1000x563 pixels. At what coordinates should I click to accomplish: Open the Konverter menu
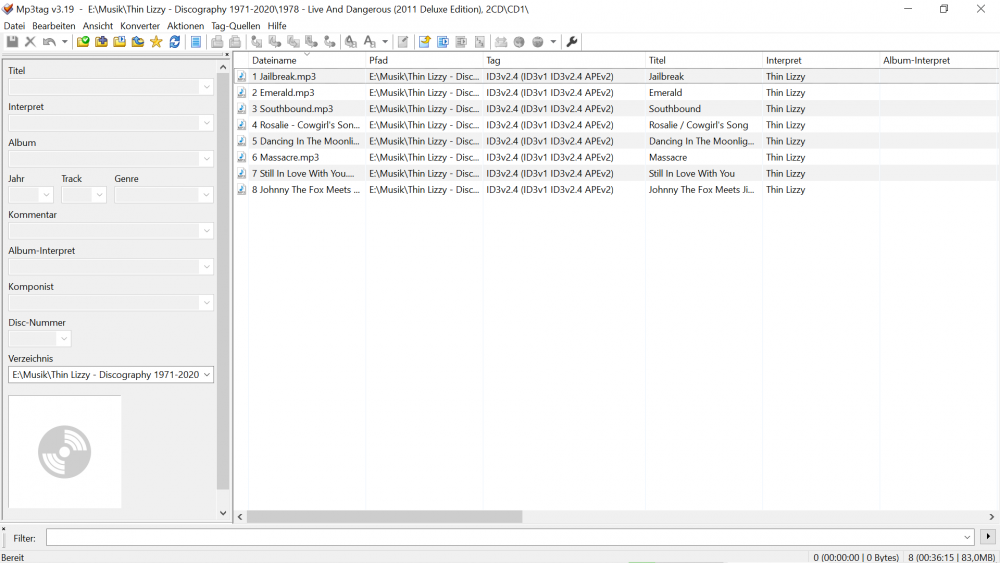[140, 26]
